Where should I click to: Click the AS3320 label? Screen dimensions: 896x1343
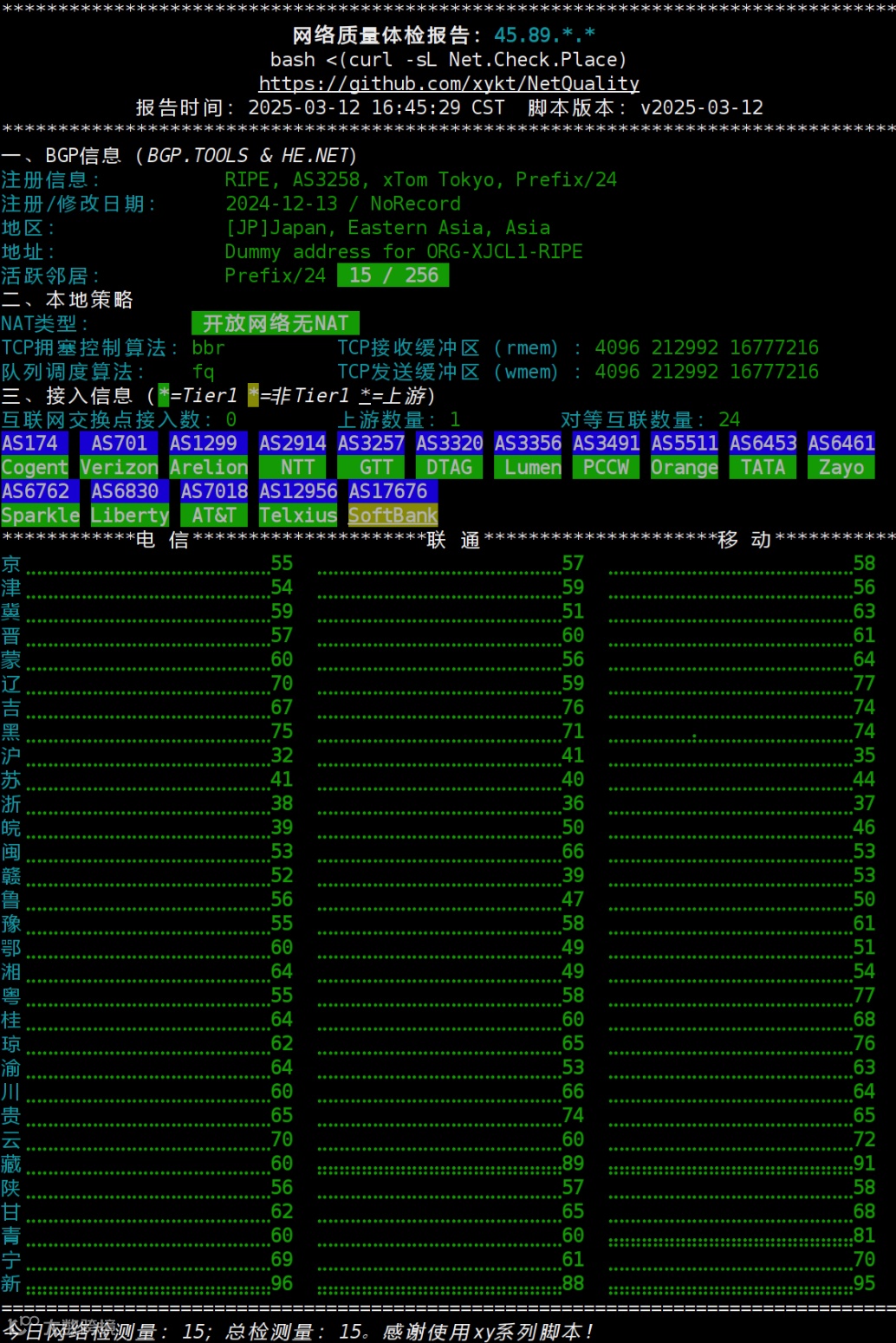coord(450,444)
